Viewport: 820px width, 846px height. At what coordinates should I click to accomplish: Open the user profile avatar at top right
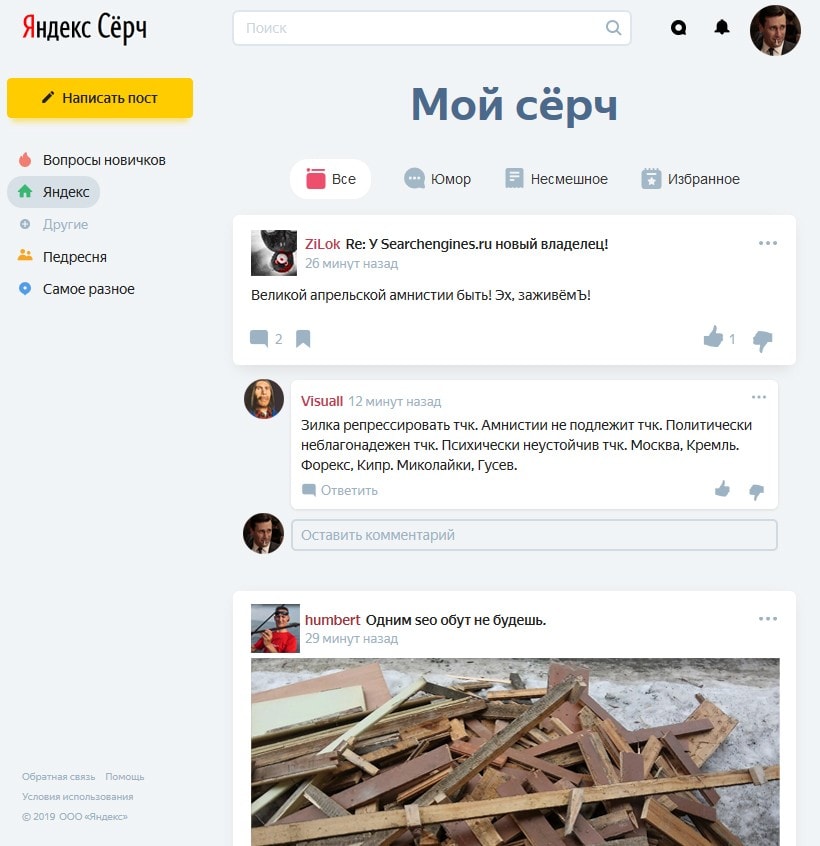tap(775, 30)
